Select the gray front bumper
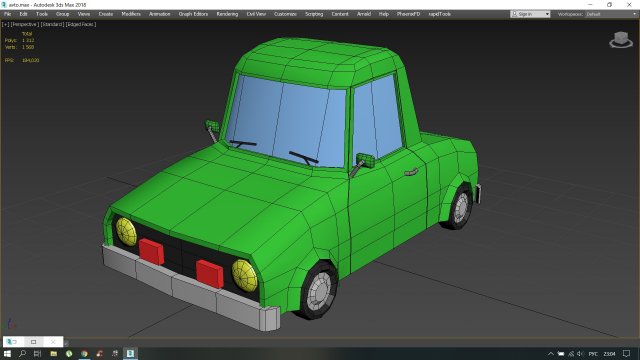Viewport: 640px width, 360px height. 190,288
